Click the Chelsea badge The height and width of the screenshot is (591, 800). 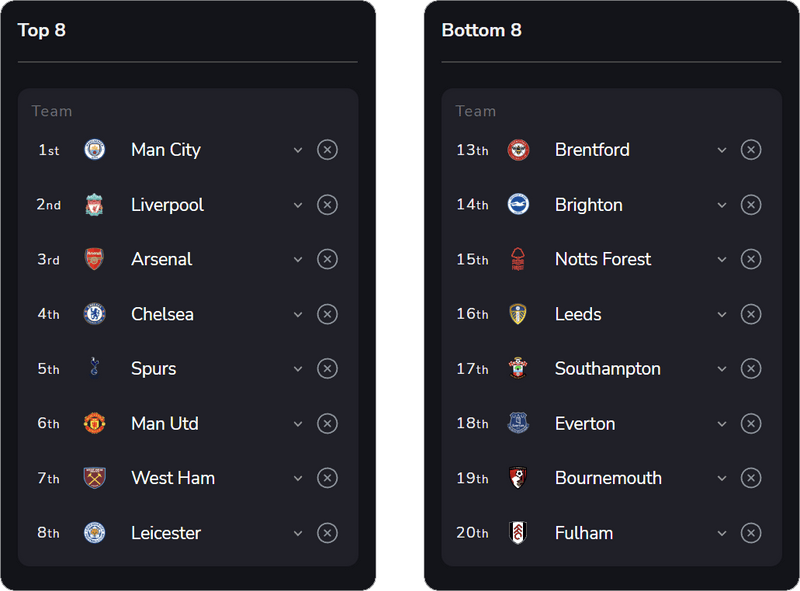95,314
